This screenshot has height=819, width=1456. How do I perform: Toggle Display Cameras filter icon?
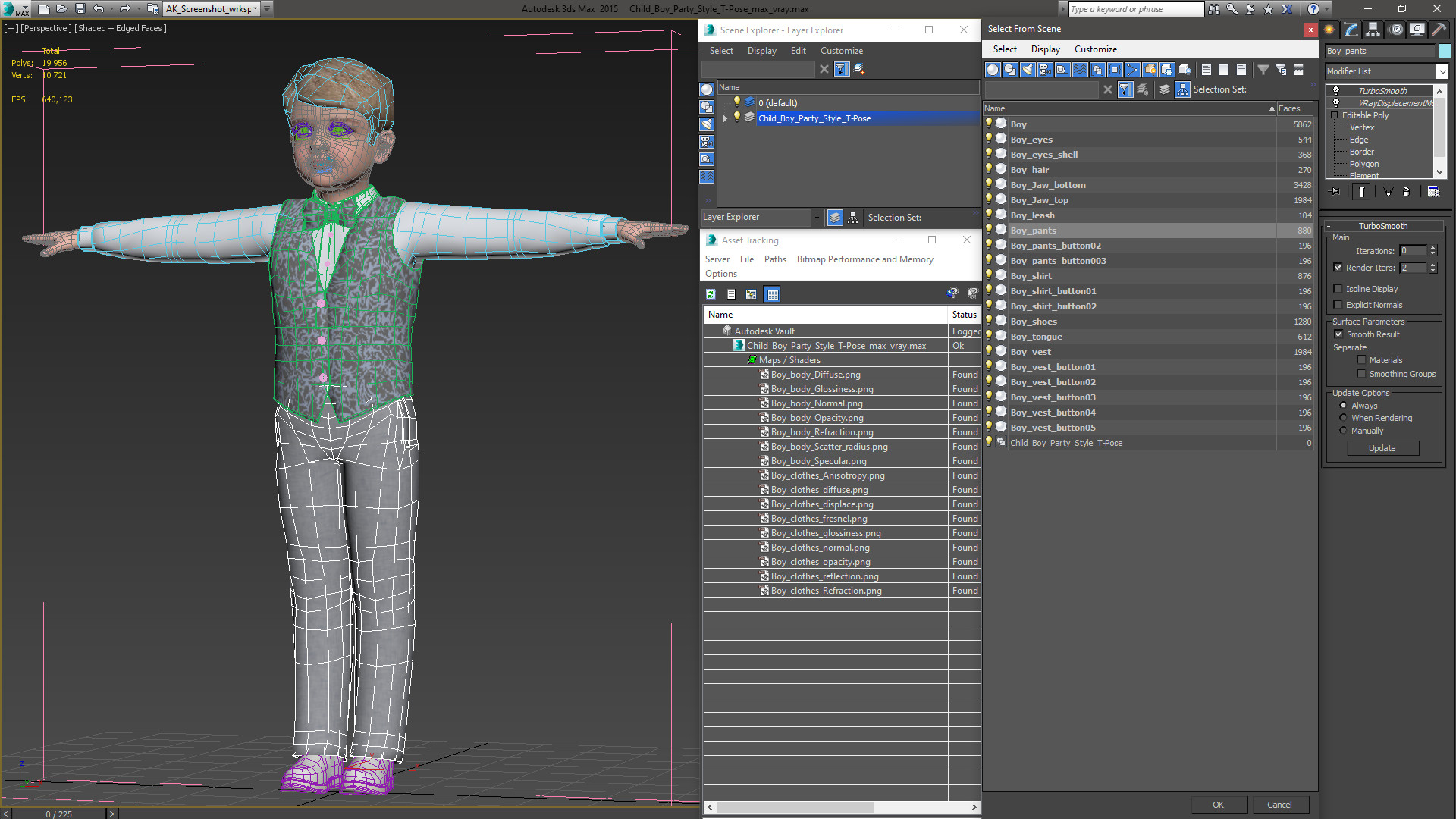[x=1045, y=70]
